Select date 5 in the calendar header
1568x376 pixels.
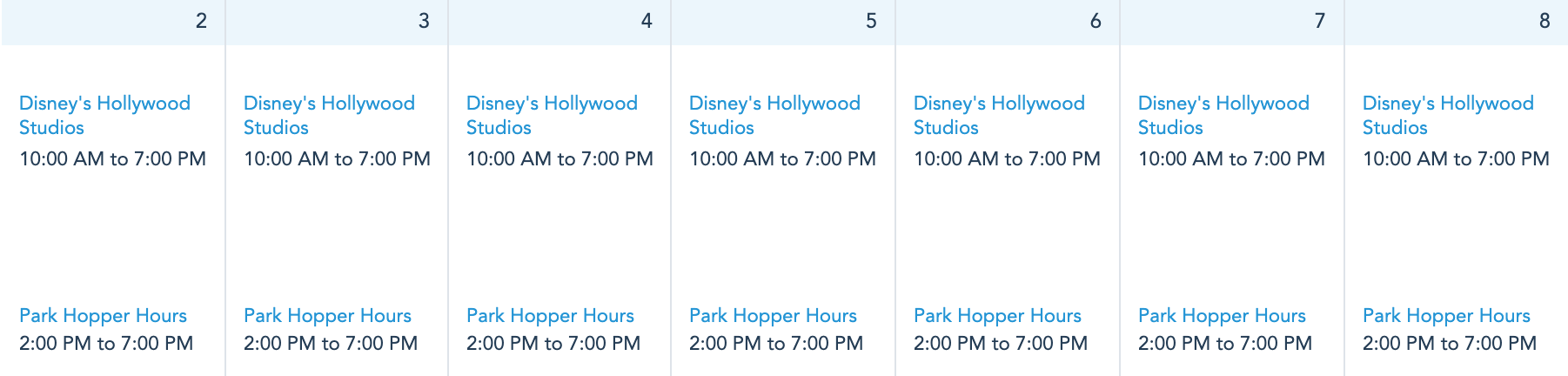871,21
